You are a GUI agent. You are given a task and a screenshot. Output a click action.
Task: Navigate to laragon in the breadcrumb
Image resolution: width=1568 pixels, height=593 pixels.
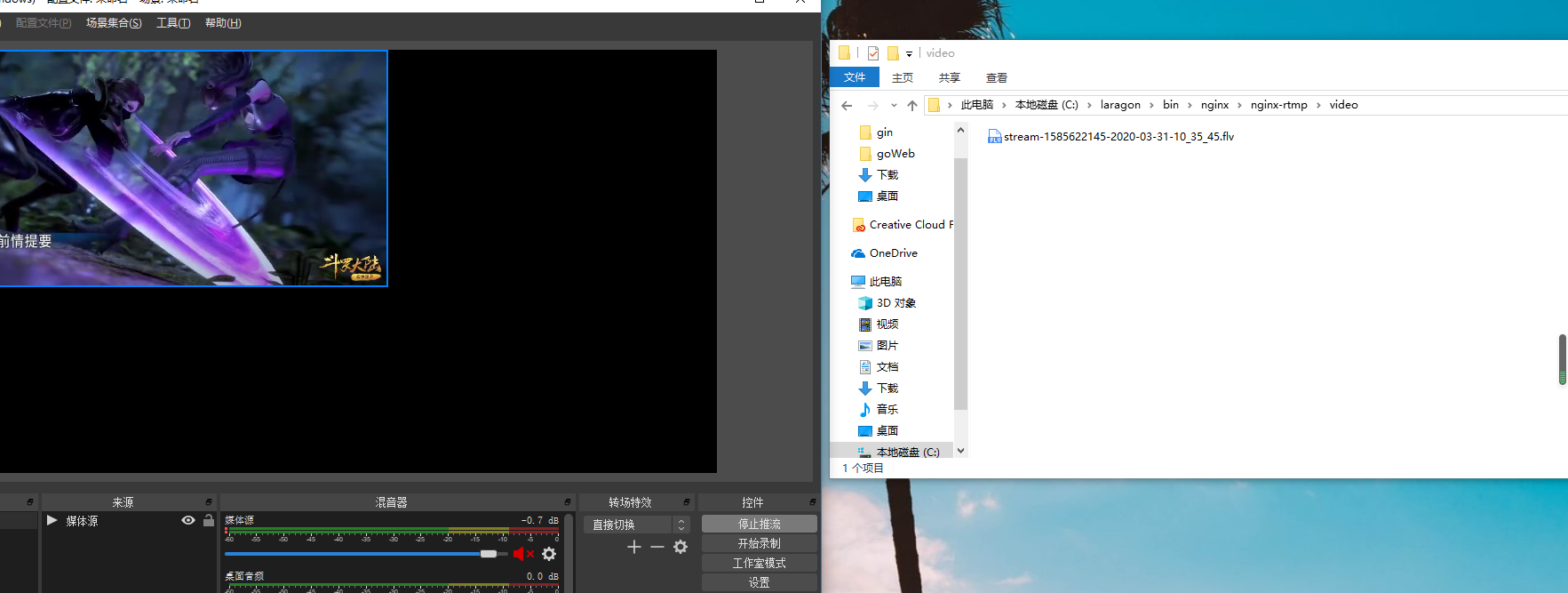pyautogui.click(x=1120, y=105)
